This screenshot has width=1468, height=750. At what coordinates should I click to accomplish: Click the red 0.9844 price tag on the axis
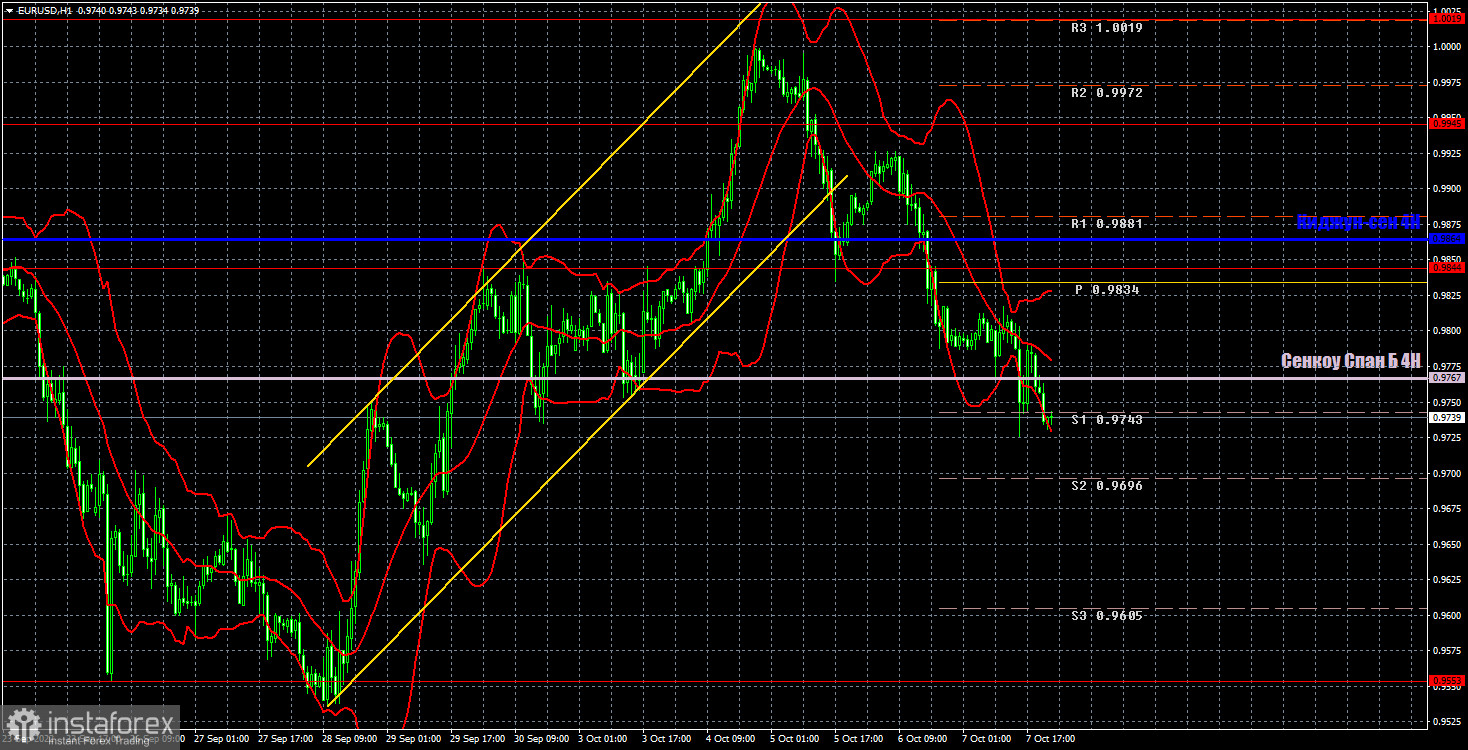point(1448,267)
